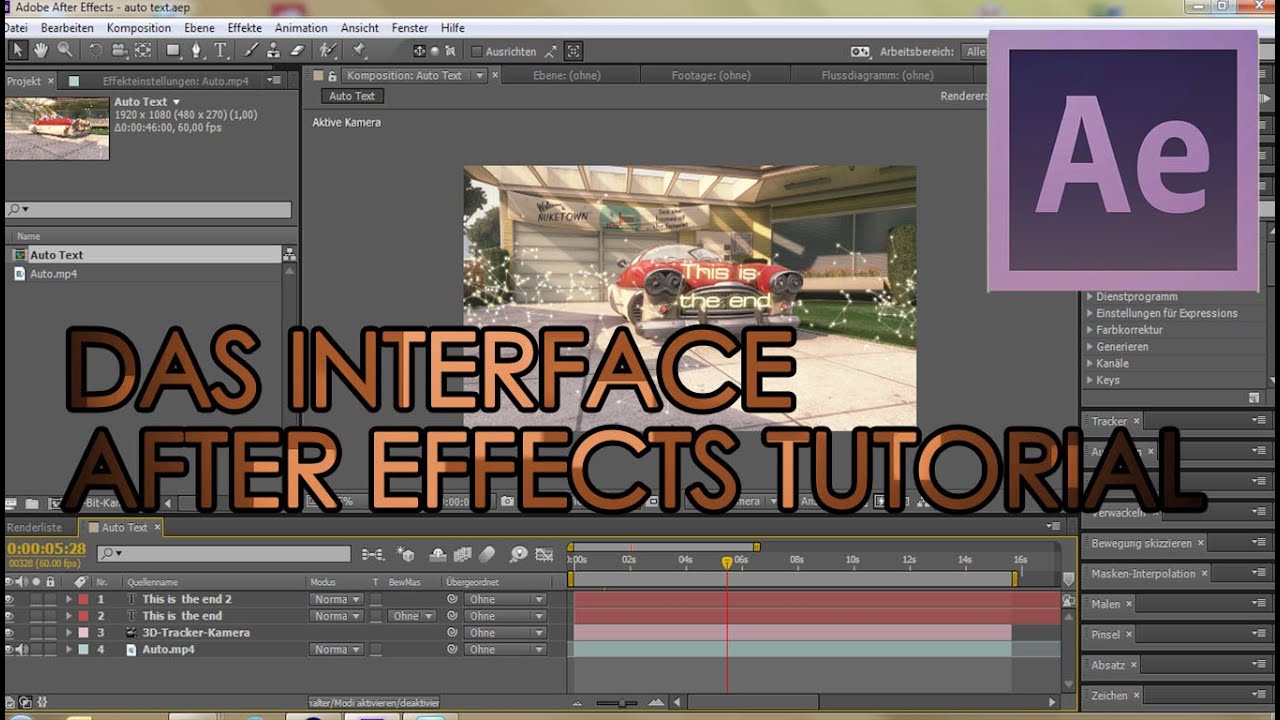Select the Unified Camera tool
Viewport: 1280px width, 720px height.
pos(119,50)
